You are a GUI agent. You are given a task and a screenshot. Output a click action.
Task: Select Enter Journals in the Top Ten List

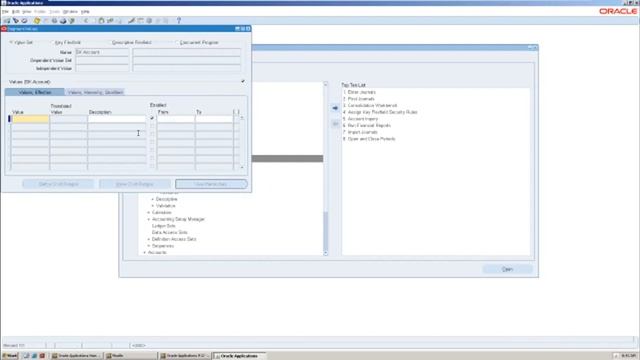point(362,92)
